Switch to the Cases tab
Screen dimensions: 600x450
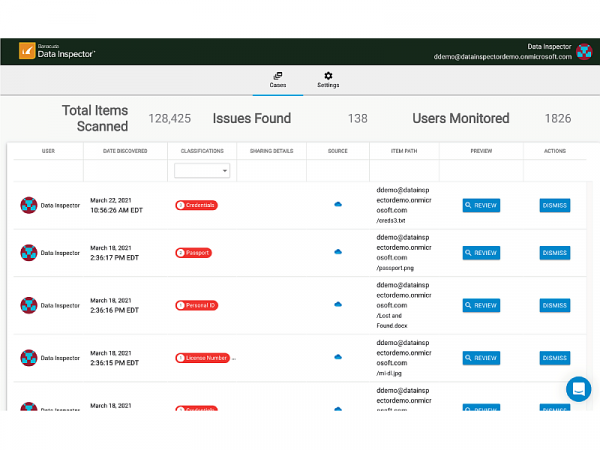pos(278,80)
